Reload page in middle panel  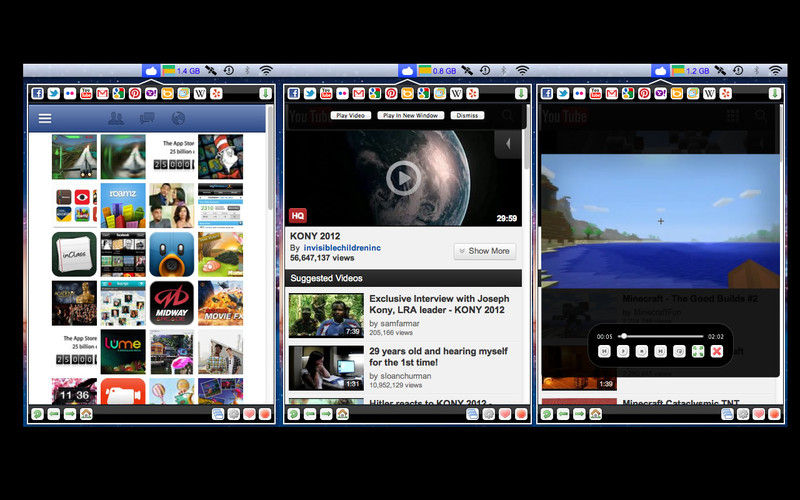[x=293, y=414]
